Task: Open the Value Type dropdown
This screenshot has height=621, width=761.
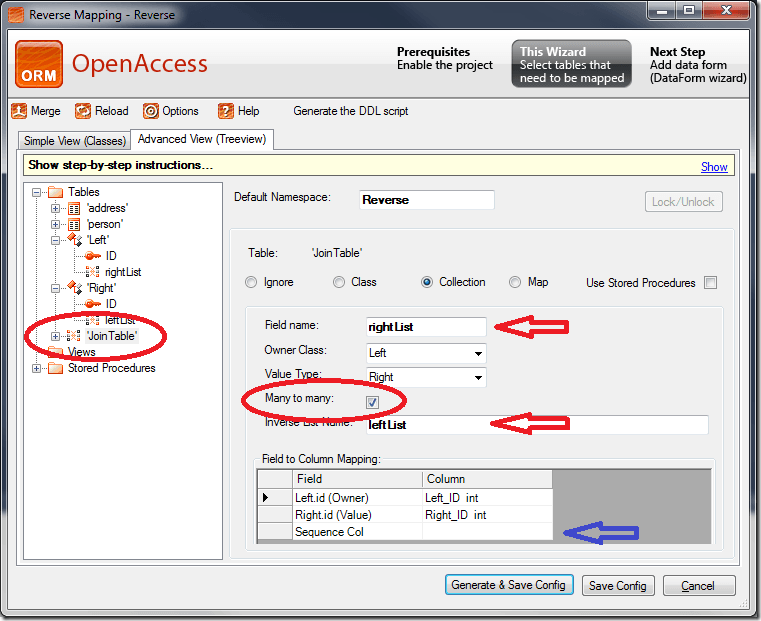Action: point(478,377)
